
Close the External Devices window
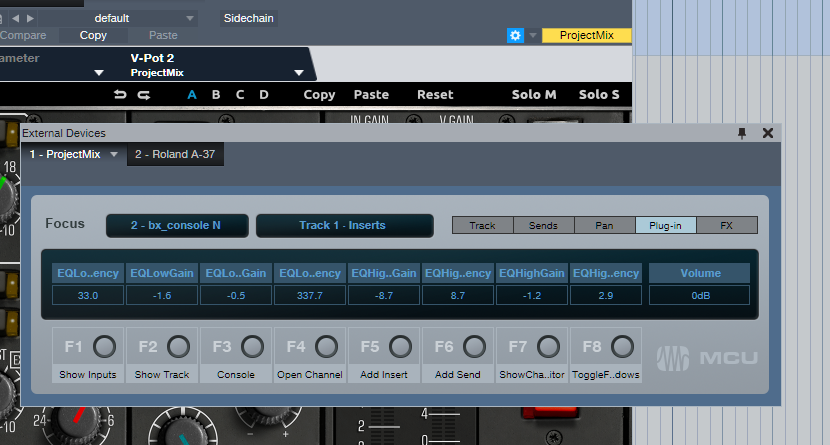[x=768, y=133]
